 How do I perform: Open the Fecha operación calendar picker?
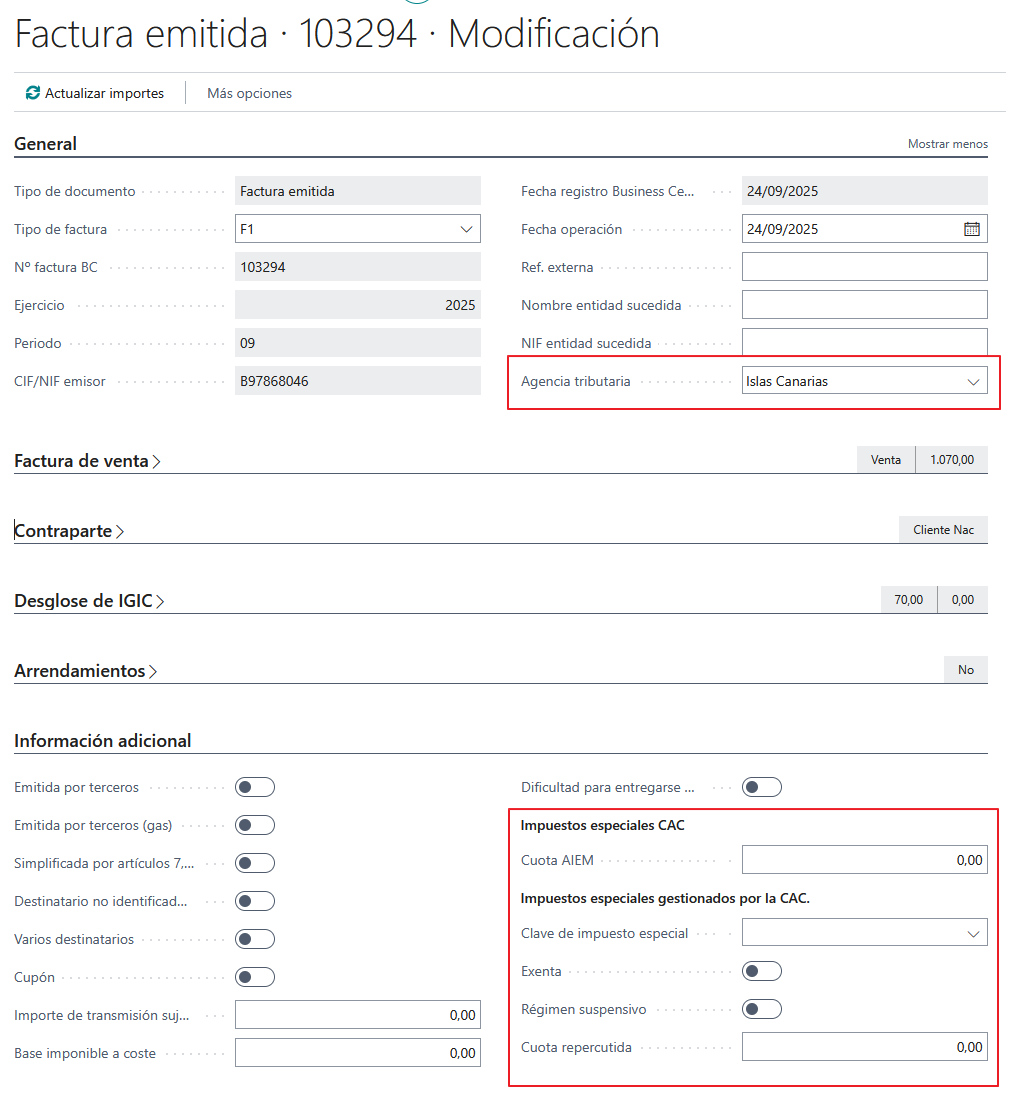click(971, 229)
